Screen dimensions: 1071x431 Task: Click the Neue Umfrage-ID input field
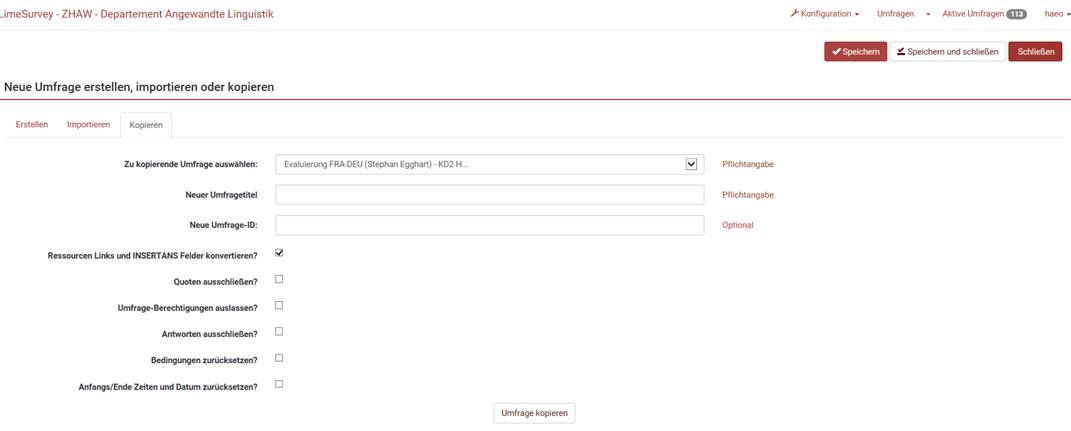coord(489,225)
